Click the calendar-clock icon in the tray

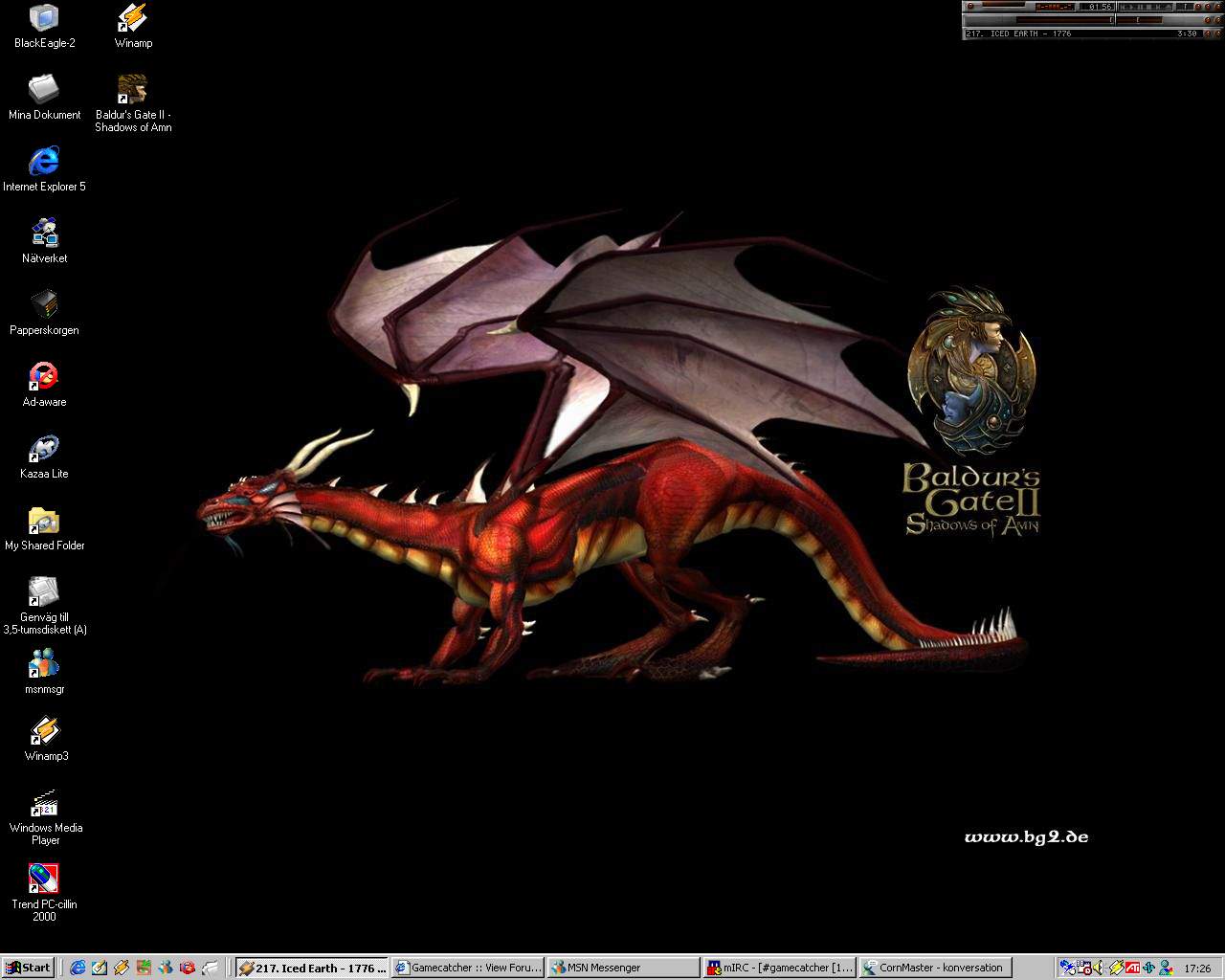[1084, 968]
